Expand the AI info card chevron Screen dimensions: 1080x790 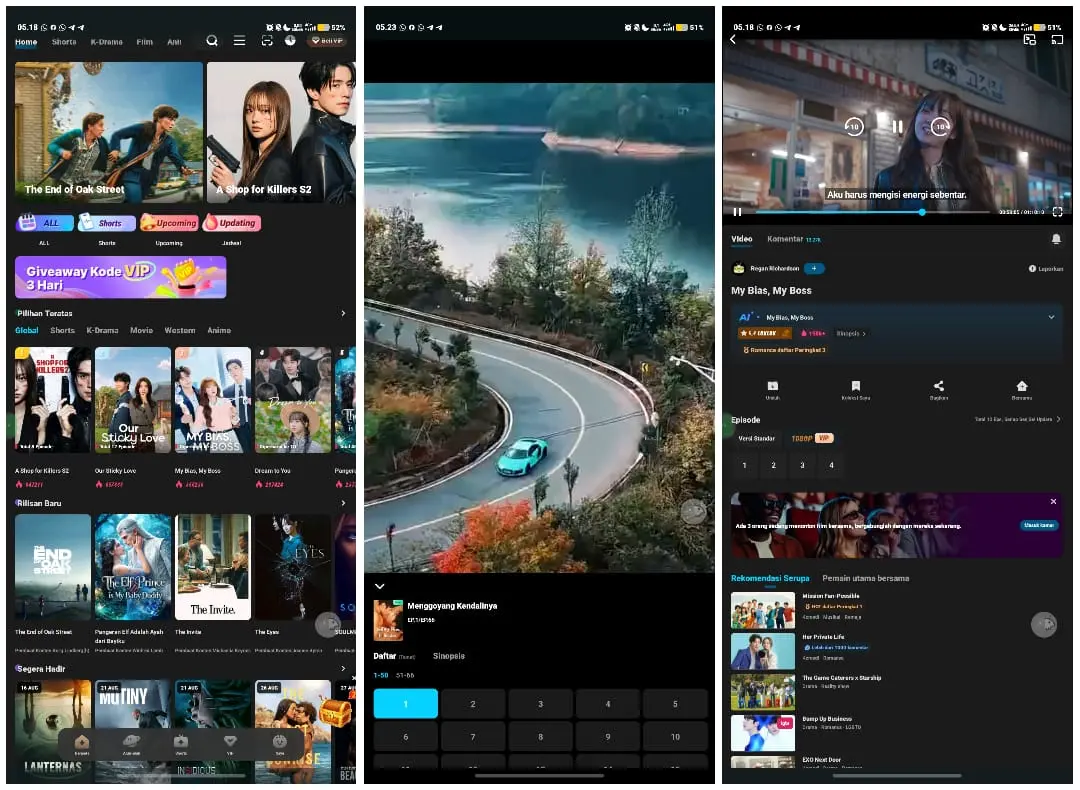[x=1051, y=318]
